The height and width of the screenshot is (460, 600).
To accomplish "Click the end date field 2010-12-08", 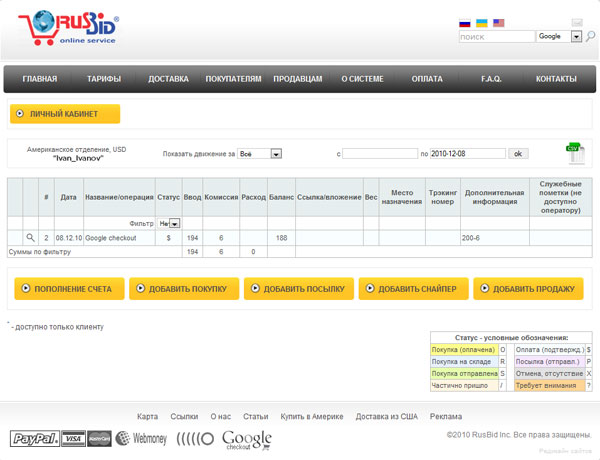I will 468,154.
